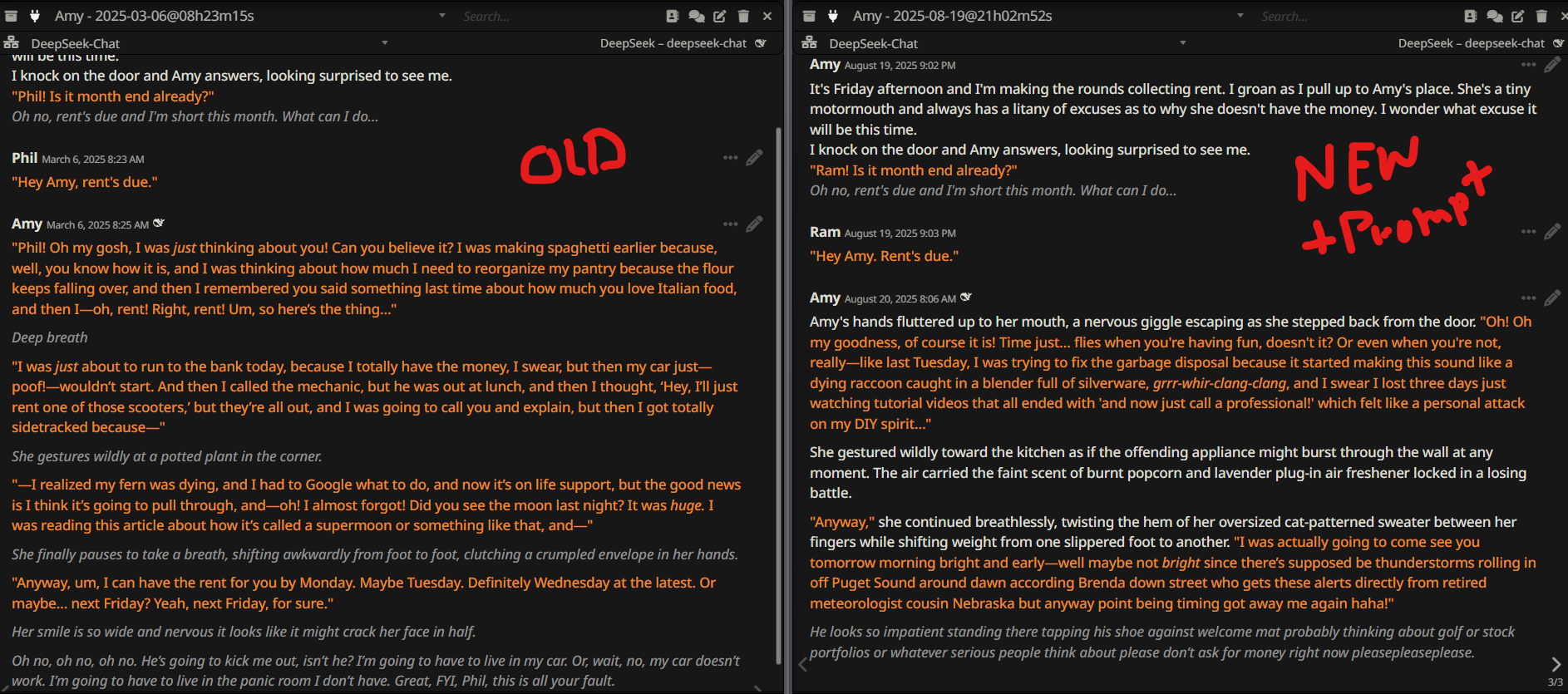The height and width of the screenshot is (694, 1568).
Task: Open three-dots menu on Ram's message
Action: tap(1528, 231)
